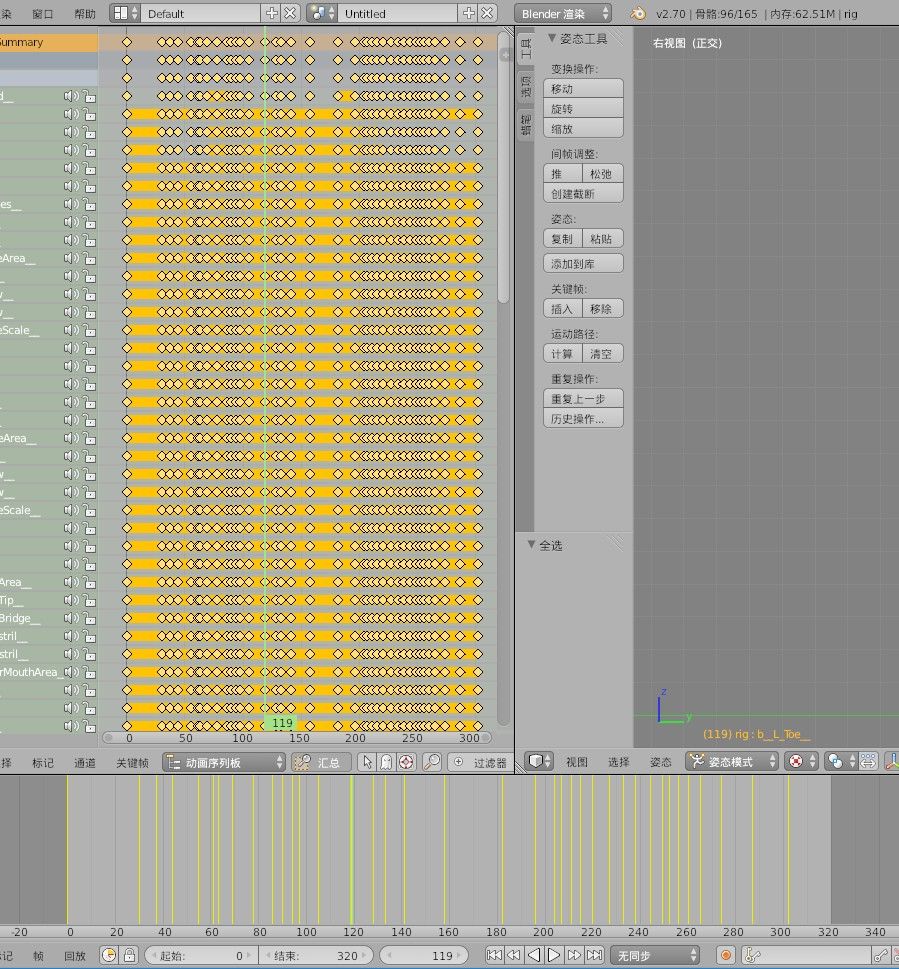Click the green frame 119 indicator in dope sheet

(x=282, y=722)
